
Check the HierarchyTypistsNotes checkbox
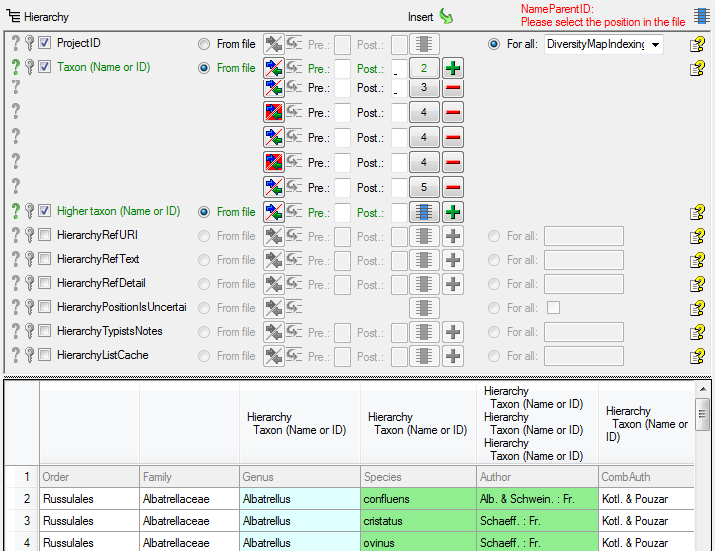point(45,332)
